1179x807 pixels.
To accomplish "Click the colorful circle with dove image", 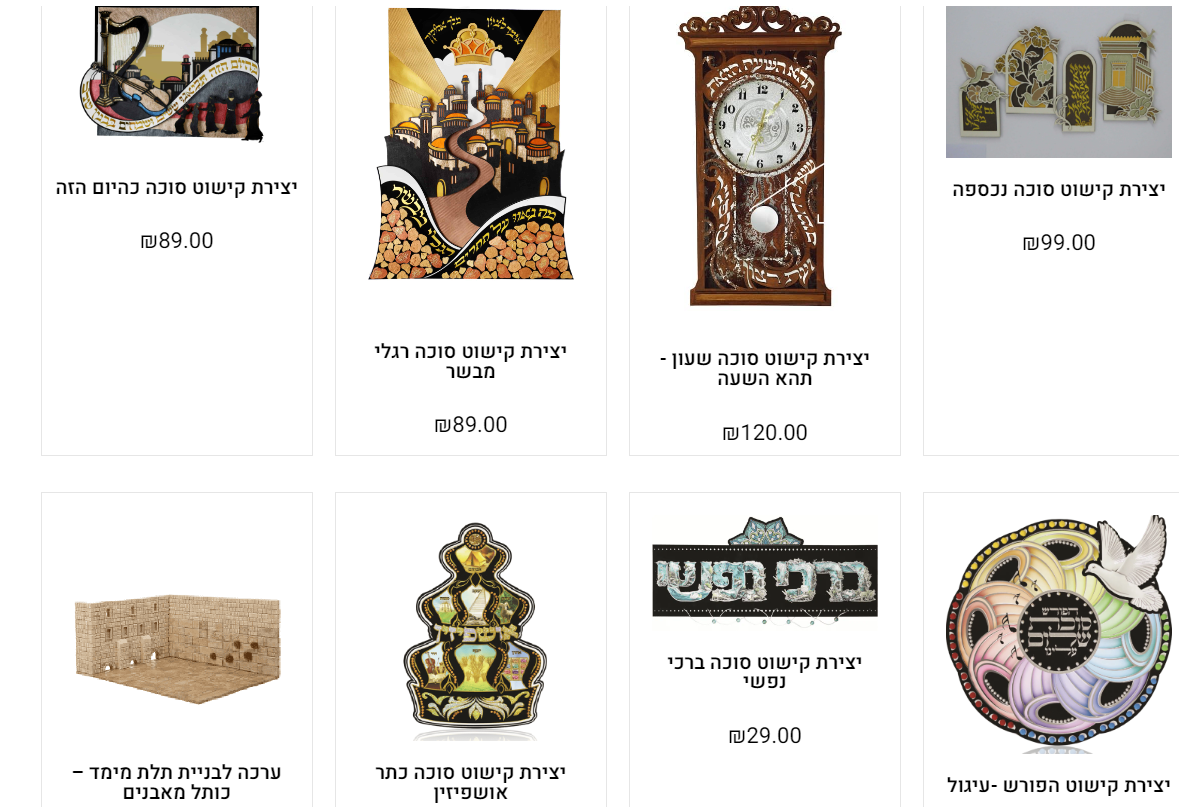I will [x=1059, y=633].
